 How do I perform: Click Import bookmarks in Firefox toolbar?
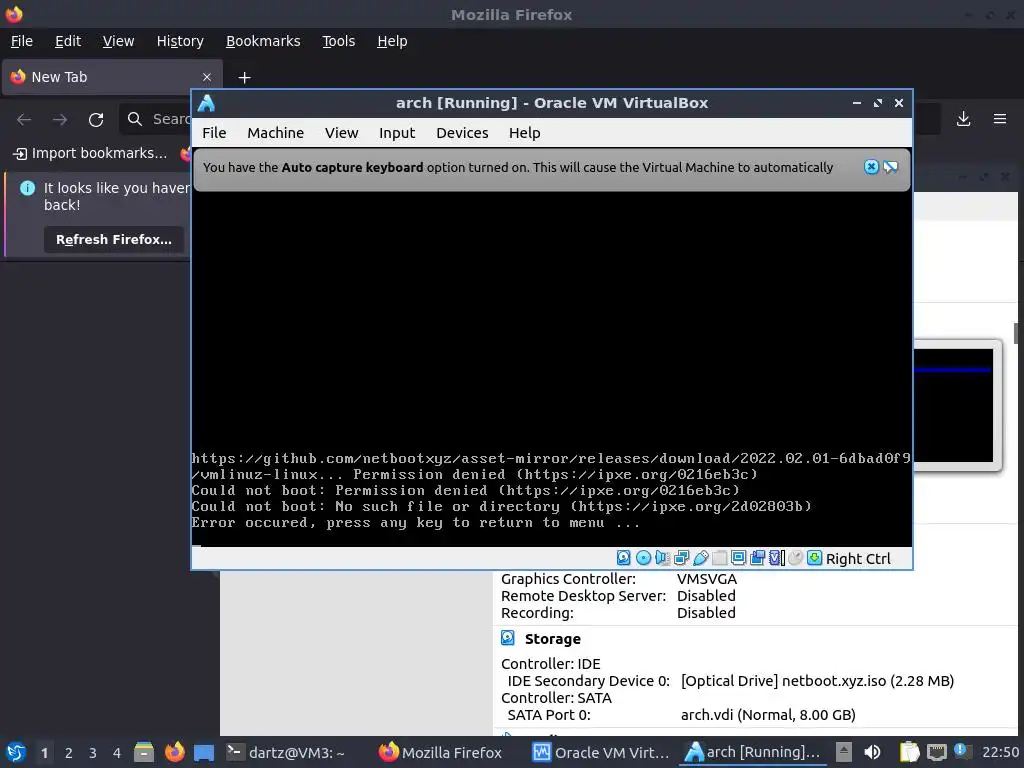coord(91,153)
